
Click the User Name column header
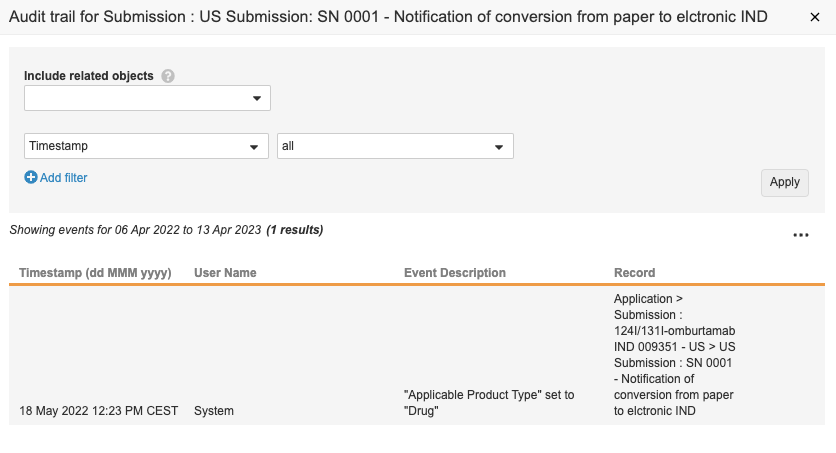point(225,273)
